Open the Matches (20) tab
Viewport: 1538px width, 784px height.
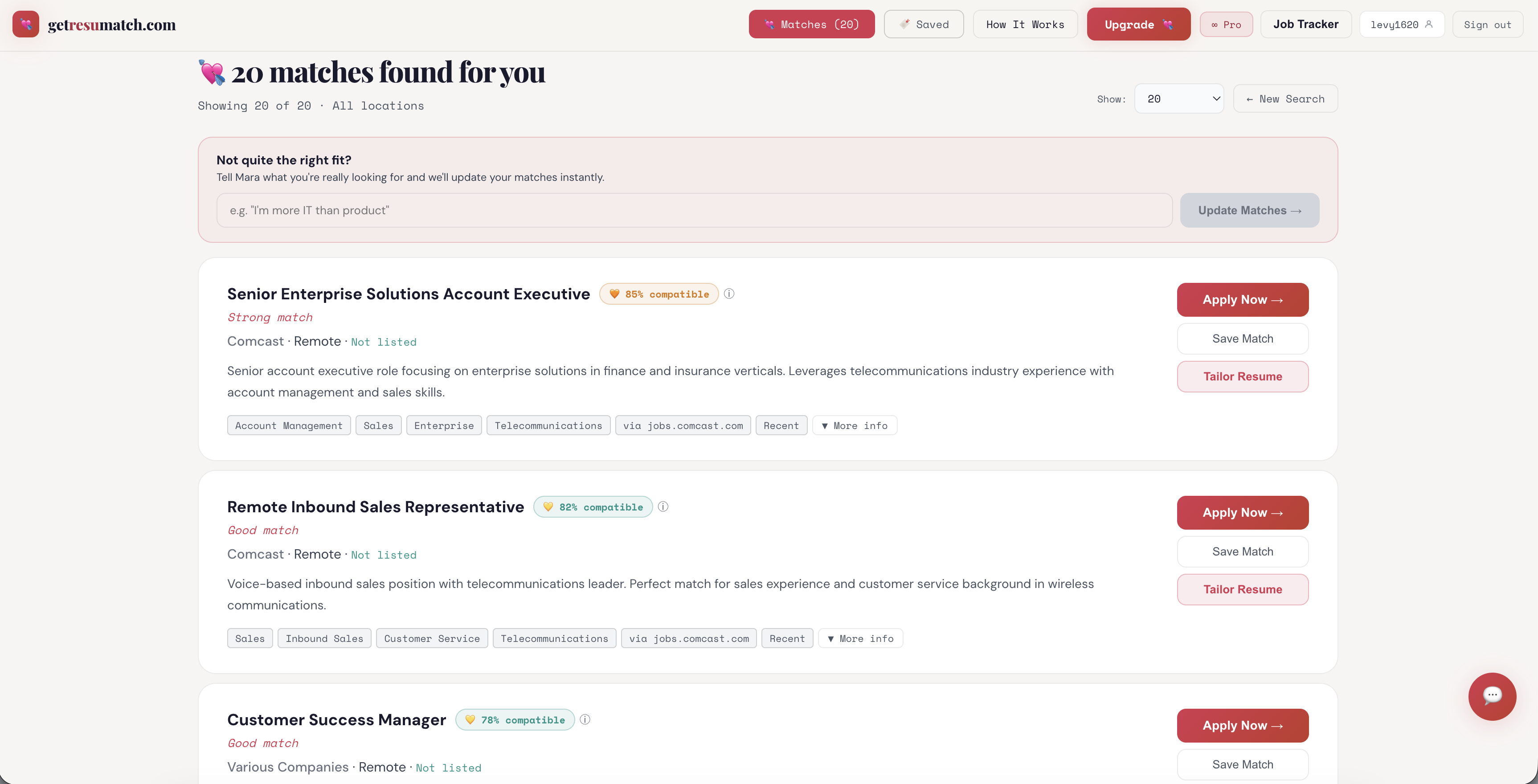(811, 24)
